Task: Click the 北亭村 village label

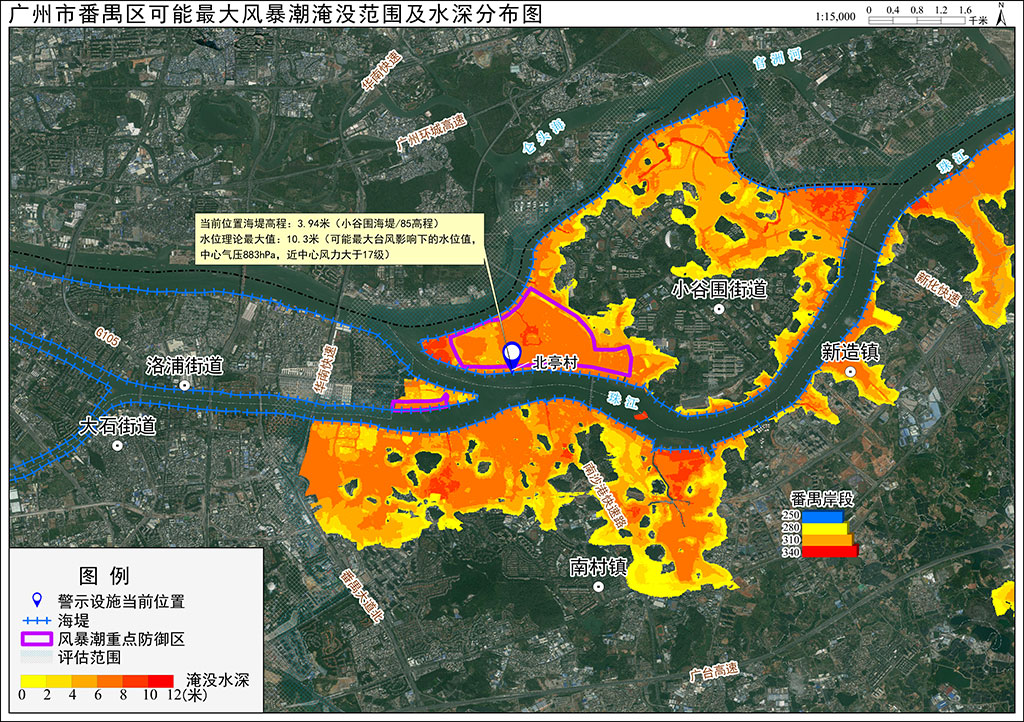Action: click(x=555, y=362)
